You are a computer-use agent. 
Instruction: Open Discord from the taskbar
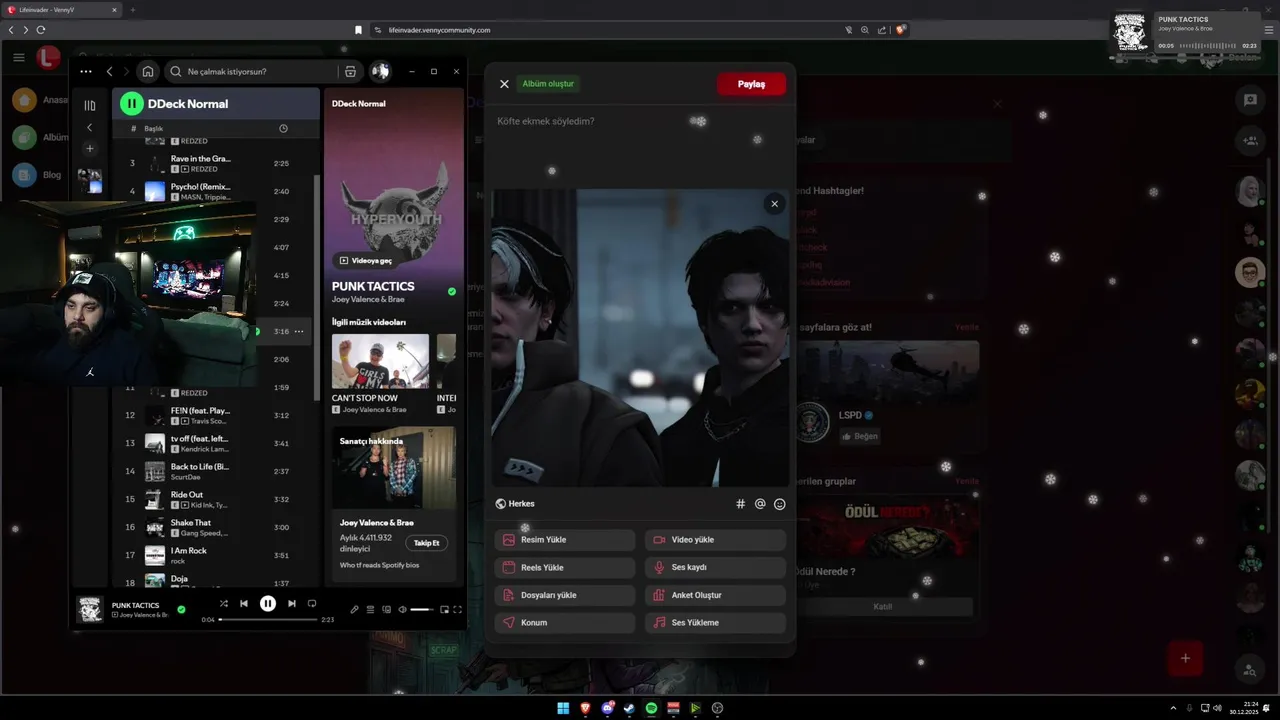[607, 708]
